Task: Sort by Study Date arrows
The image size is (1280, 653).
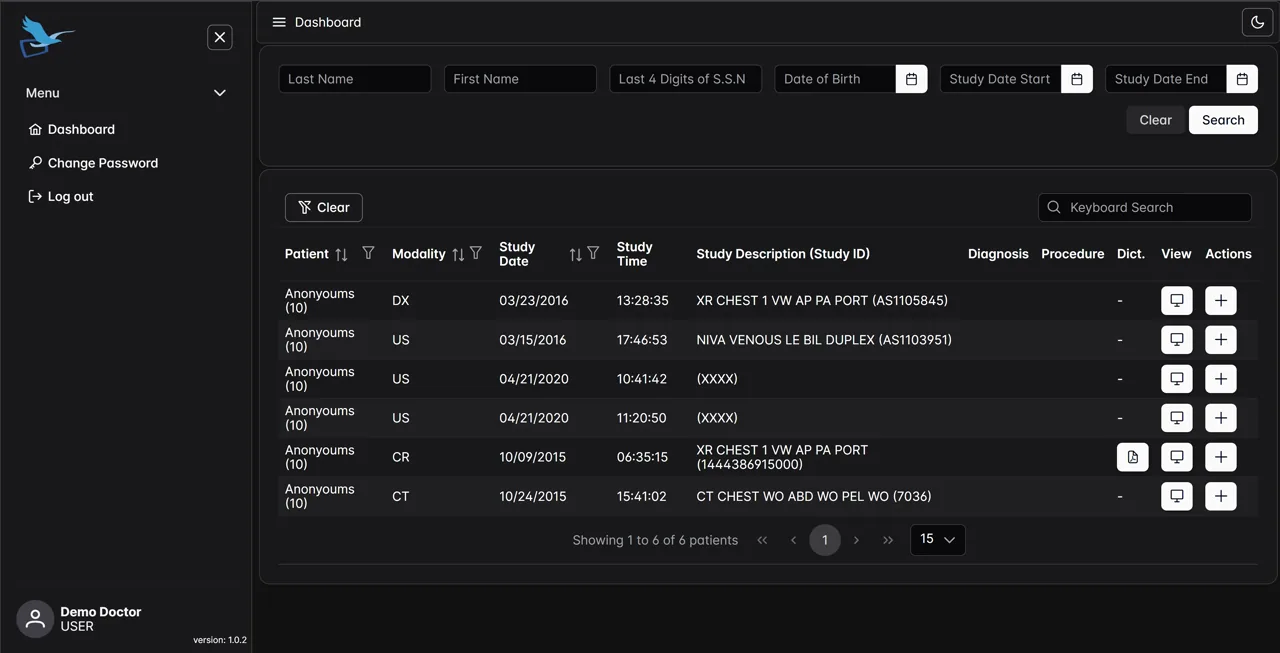Action: point(575,255)
